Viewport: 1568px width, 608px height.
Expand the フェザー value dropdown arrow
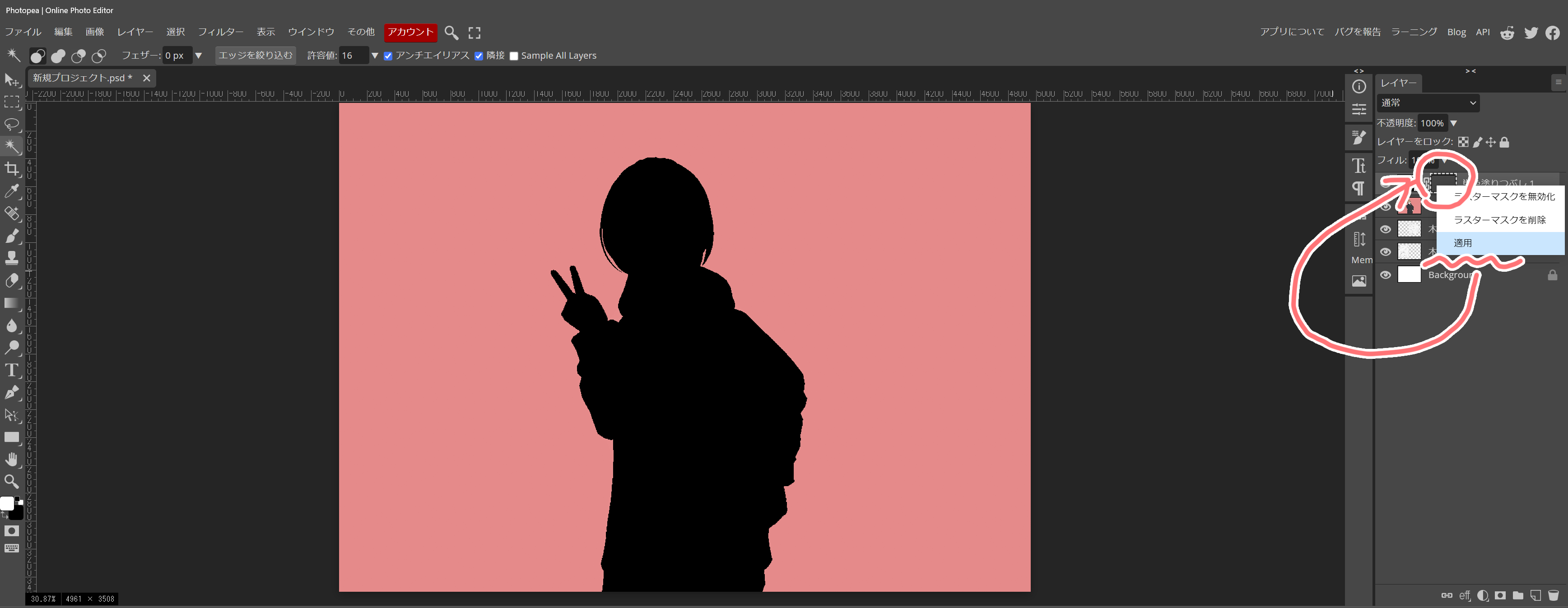(199, 56)
